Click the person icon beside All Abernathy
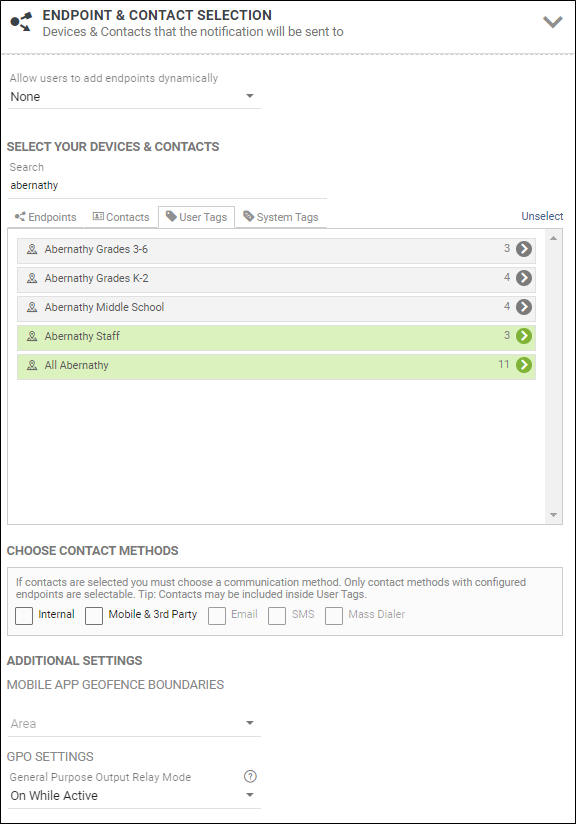This screenshot has width=576, height=824. tap(32, 365)
